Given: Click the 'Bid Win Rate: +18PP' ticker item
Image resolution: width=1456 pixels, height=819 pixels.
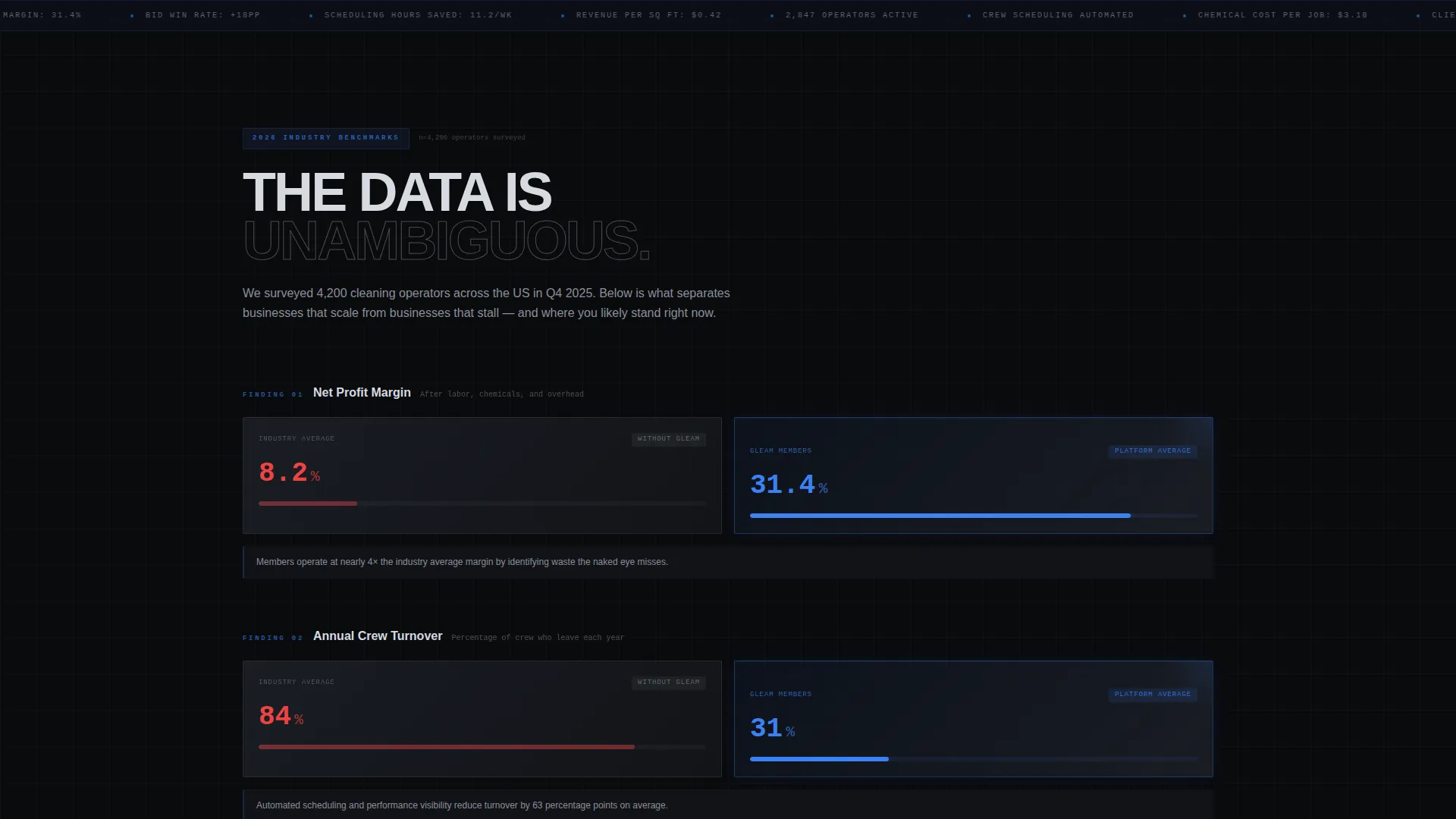Looking at the screenshot, I should 202,15.
